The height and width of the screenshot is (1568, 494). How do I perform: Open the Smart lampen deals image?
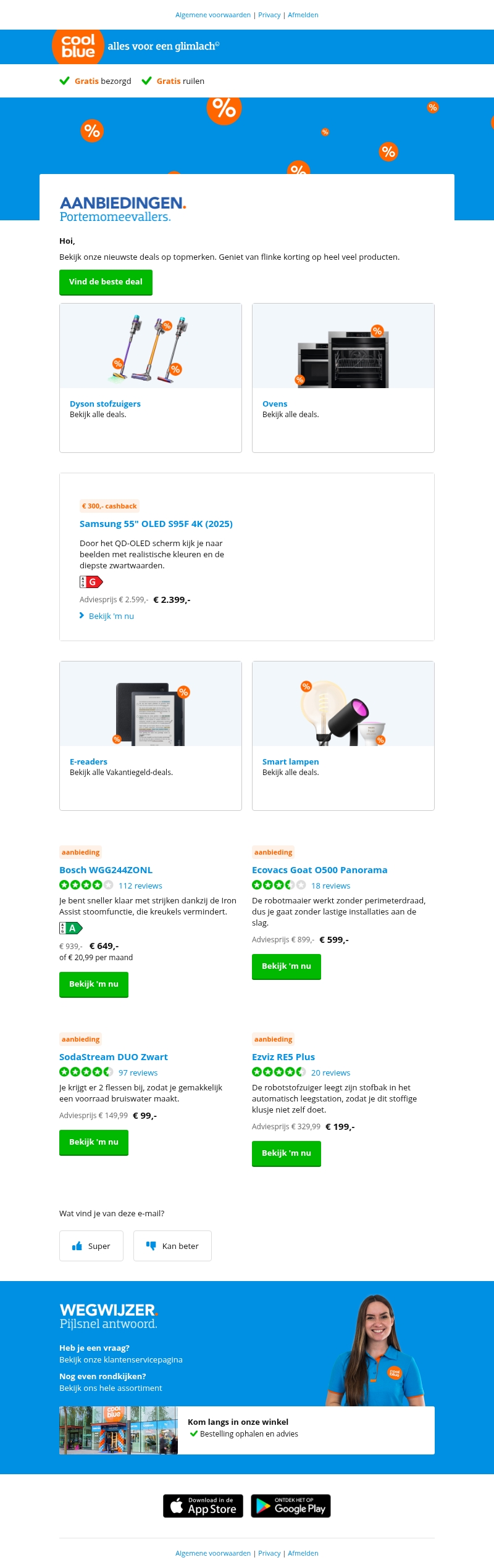coord(343,704)
